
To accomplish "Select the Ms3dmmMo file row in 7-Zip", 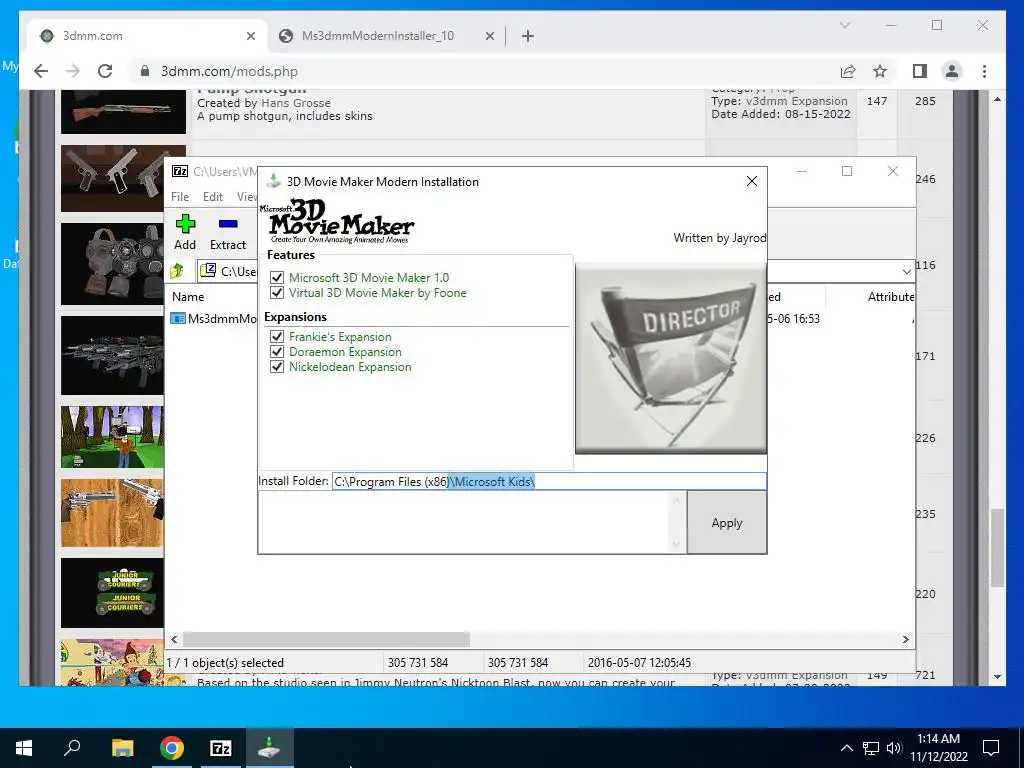I will 214,319.
